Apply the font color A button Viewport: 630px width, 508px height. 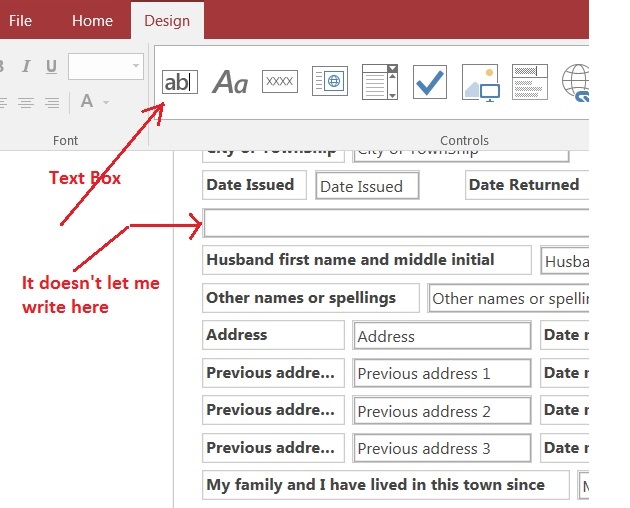(87, 101)
